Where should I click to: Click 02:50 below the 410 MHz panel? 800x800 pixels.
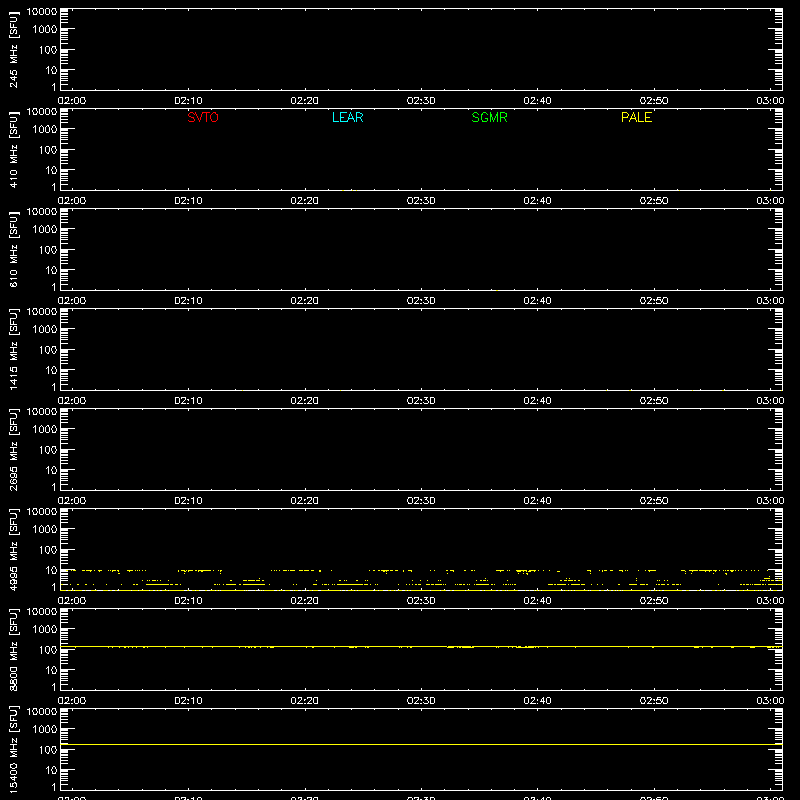(x=654, y=201)
